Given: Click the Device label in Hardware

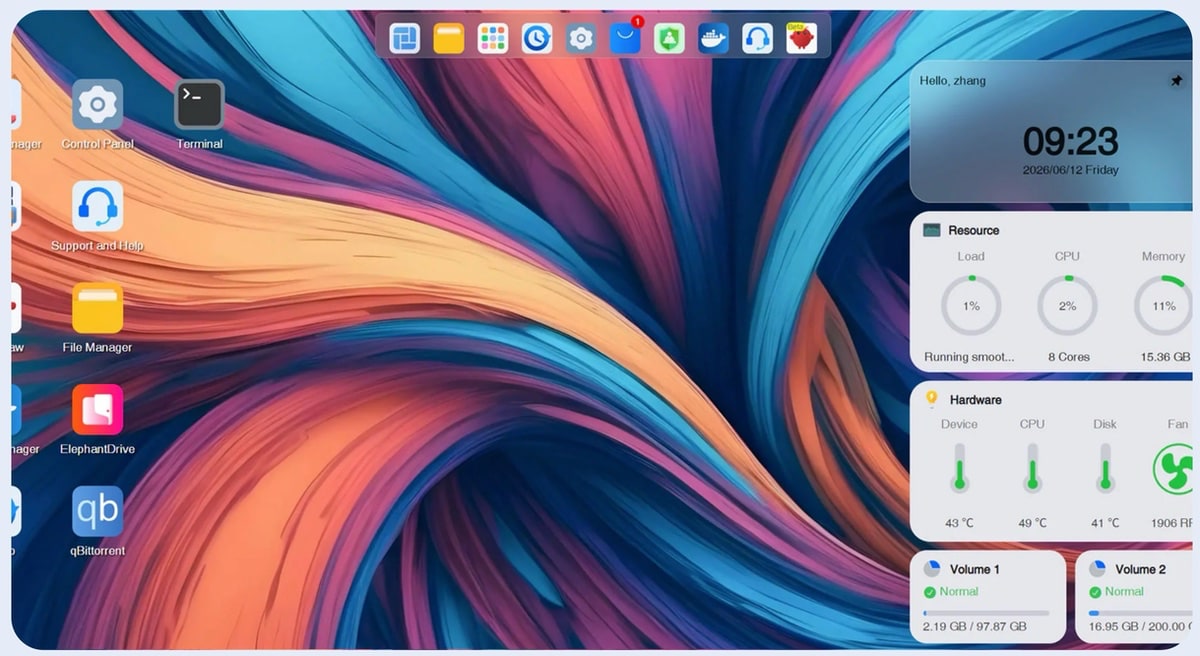Looking at the screenshot, I should pyautogui.click(x=959, y=424).
